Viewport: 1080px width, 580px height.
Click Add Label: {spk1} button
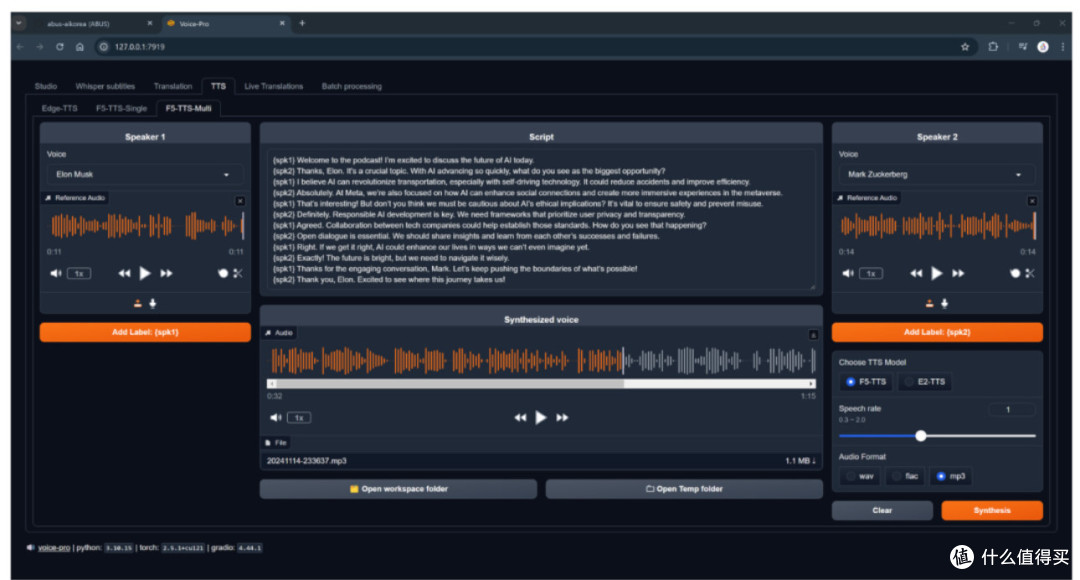[145, 332]
